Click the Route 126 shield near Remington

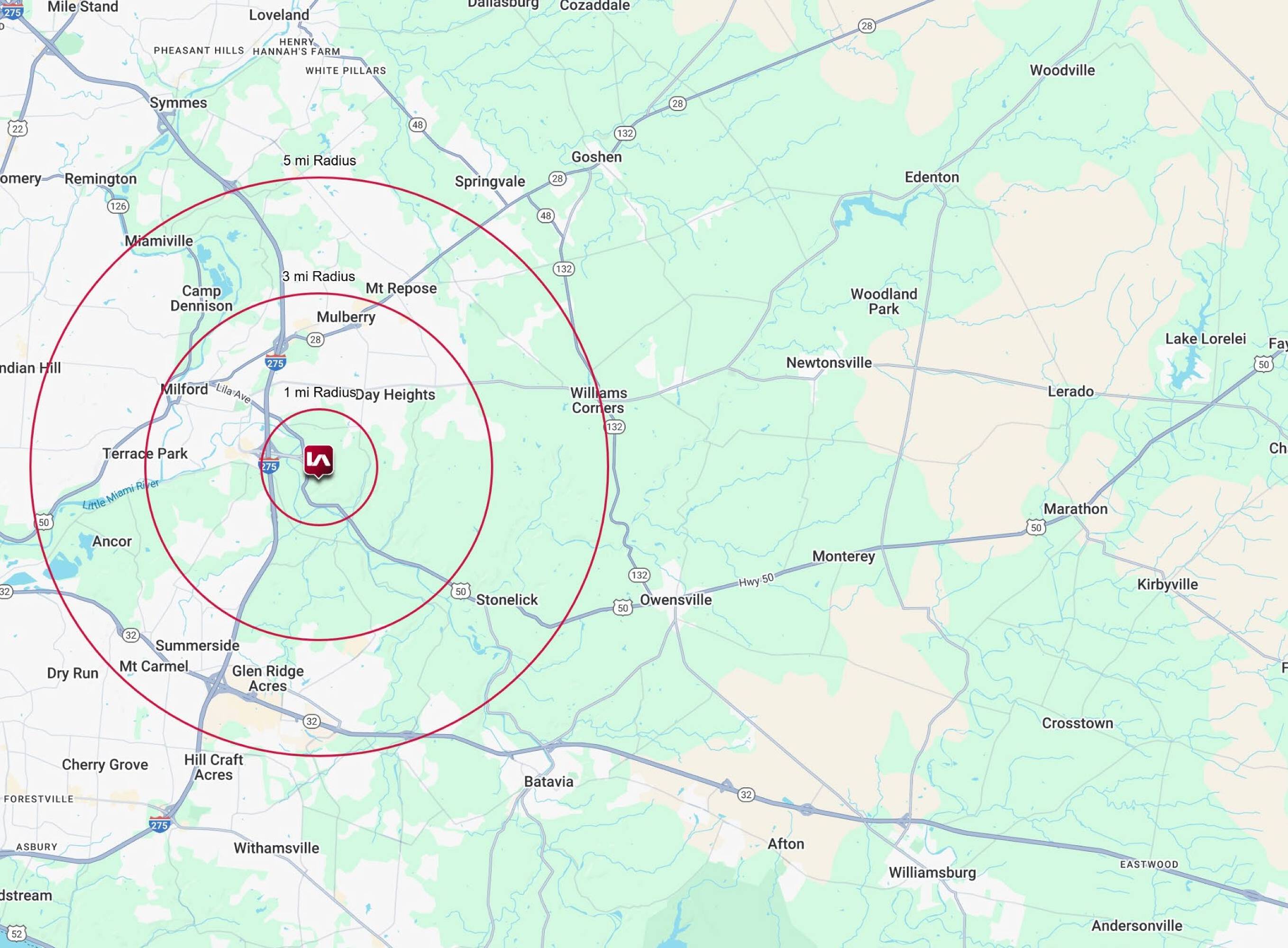(x=118, y=206)
